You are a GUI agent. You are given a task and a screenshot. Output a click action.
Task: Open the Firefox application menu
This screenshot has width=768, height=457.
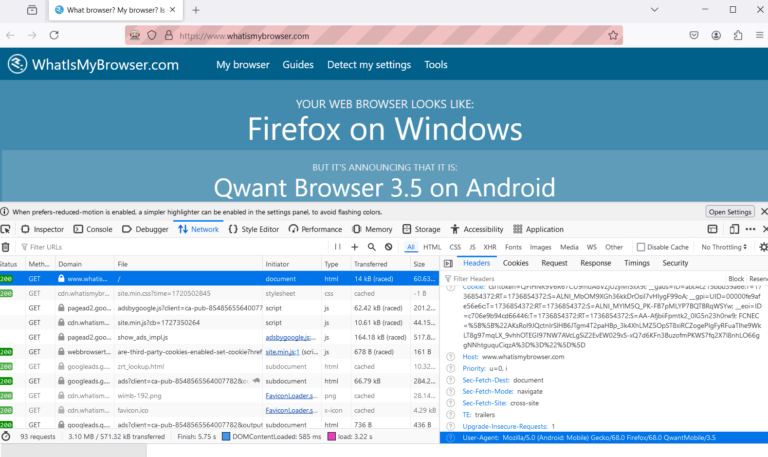[x=752, y=35]
